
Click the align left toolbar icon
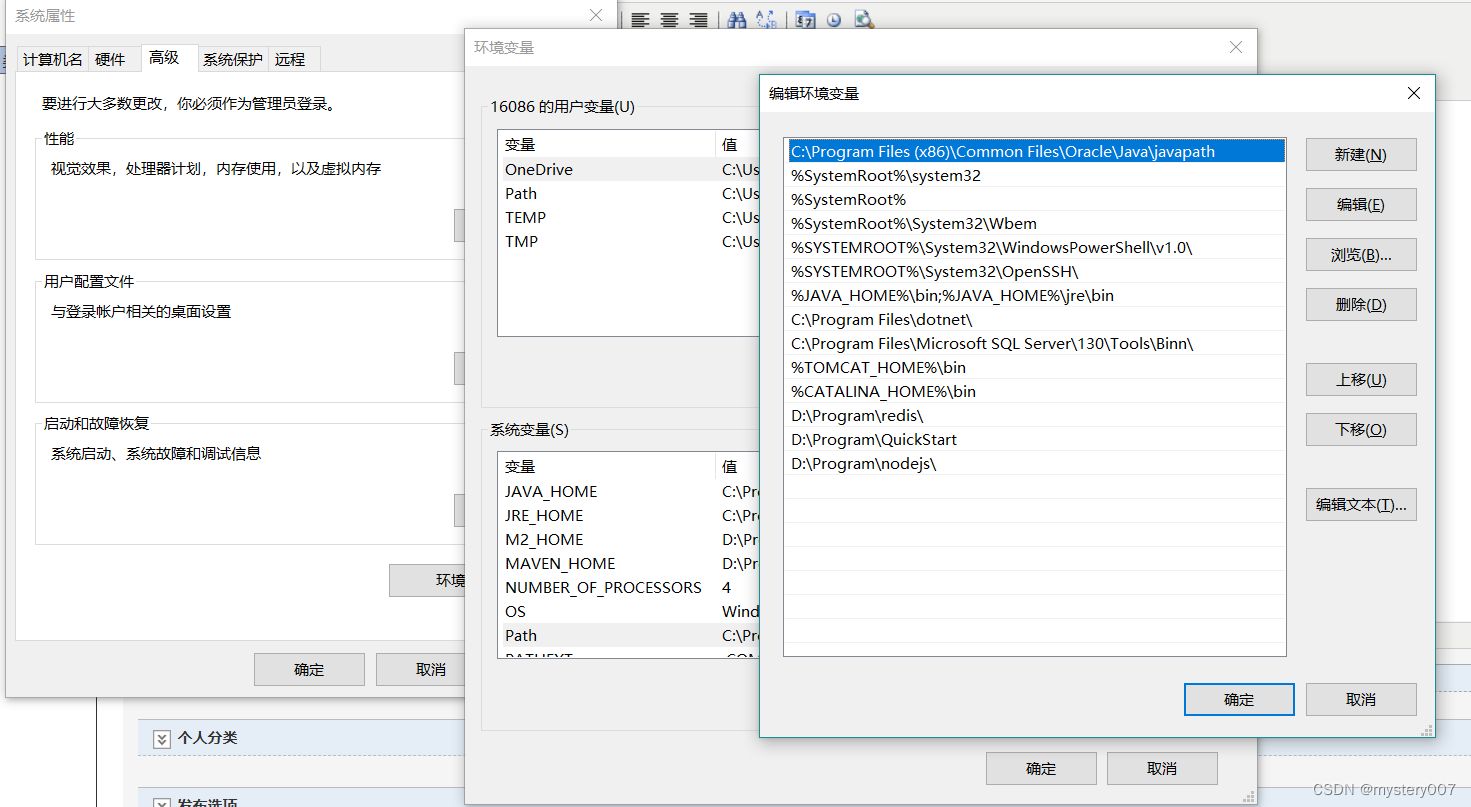pyautogui.click(x=640, y=19)
